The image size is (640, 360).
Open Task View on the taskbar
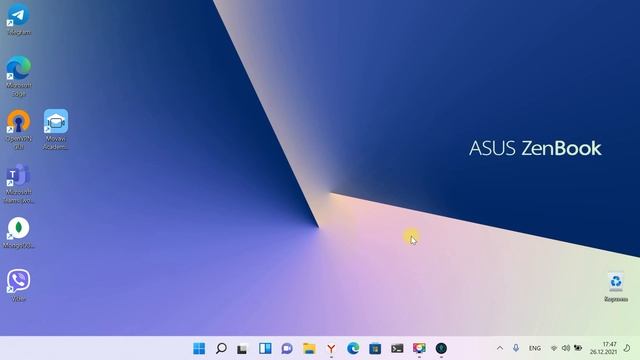click(243, 348)
